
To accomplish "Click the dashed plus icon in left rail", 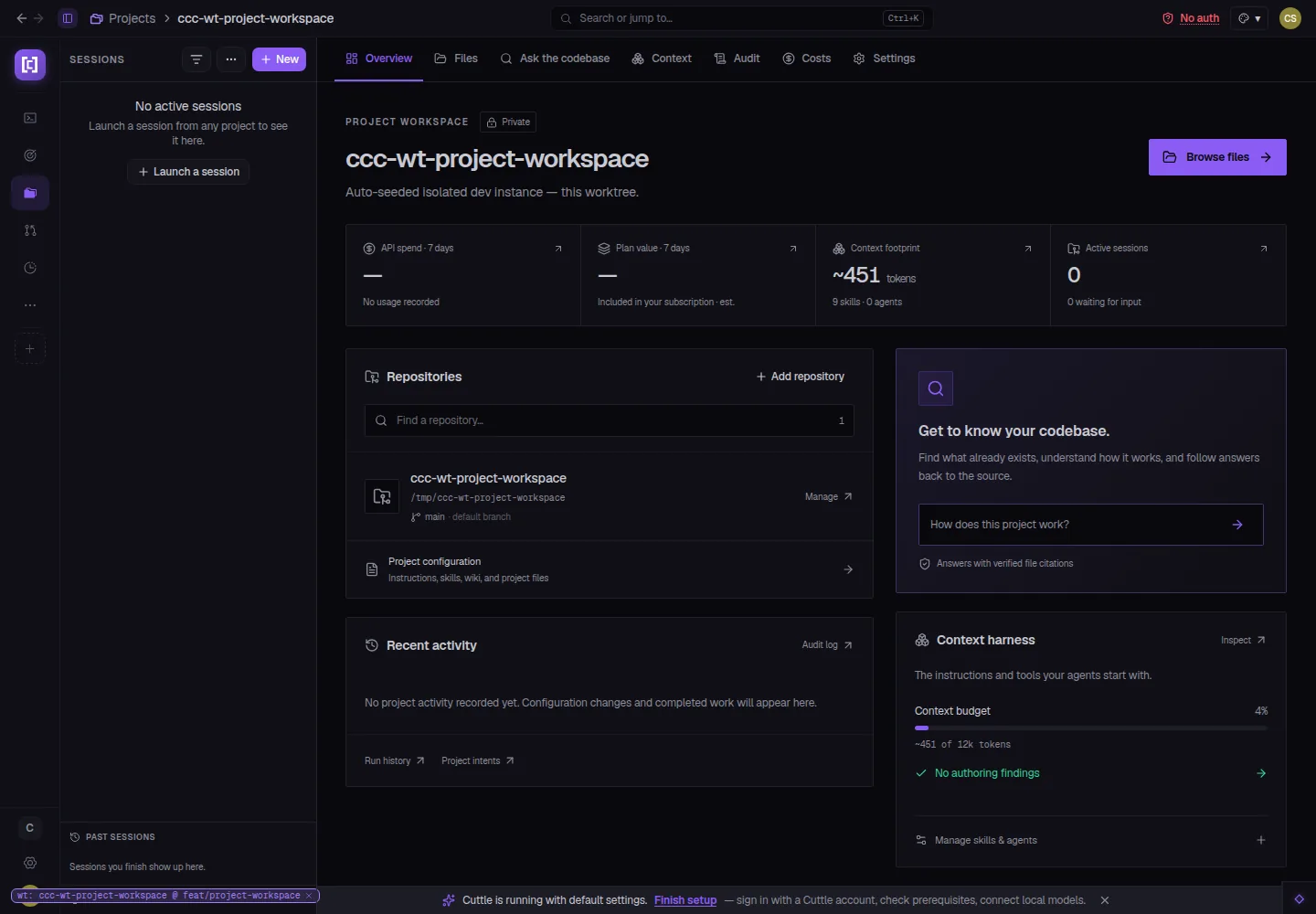I will tap(30, 348).
